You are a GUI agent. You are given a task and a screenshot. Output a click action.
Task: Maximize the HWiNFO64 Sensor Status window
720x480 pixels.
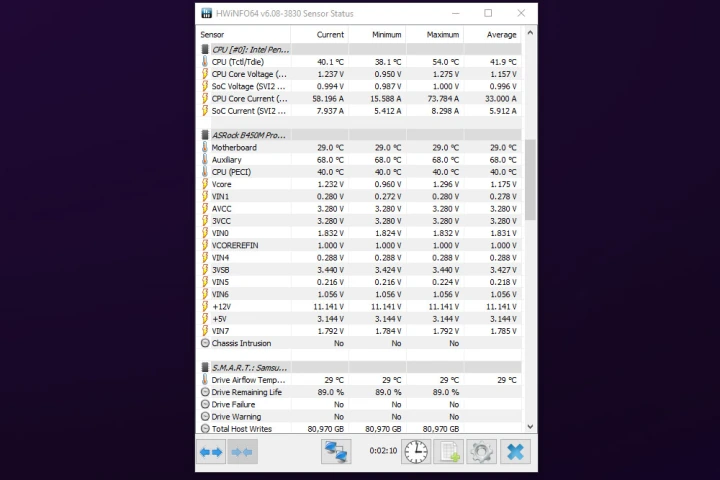488,13
